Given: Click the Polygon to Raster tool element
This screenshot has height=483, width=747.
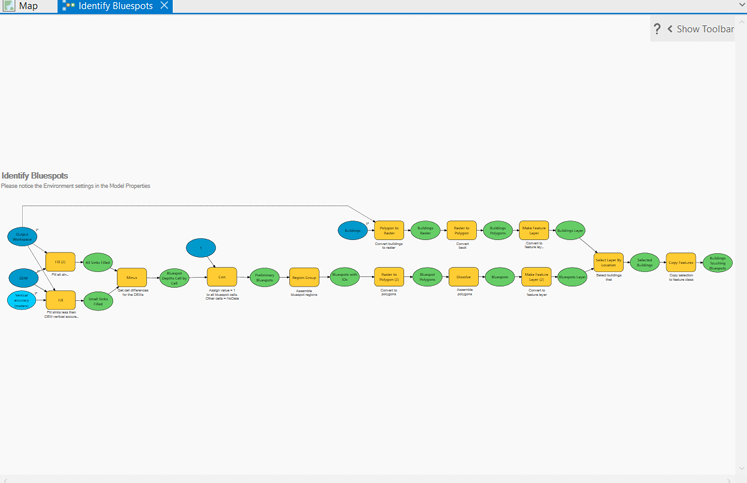Looking at the screenshot, I should [389, 230].
